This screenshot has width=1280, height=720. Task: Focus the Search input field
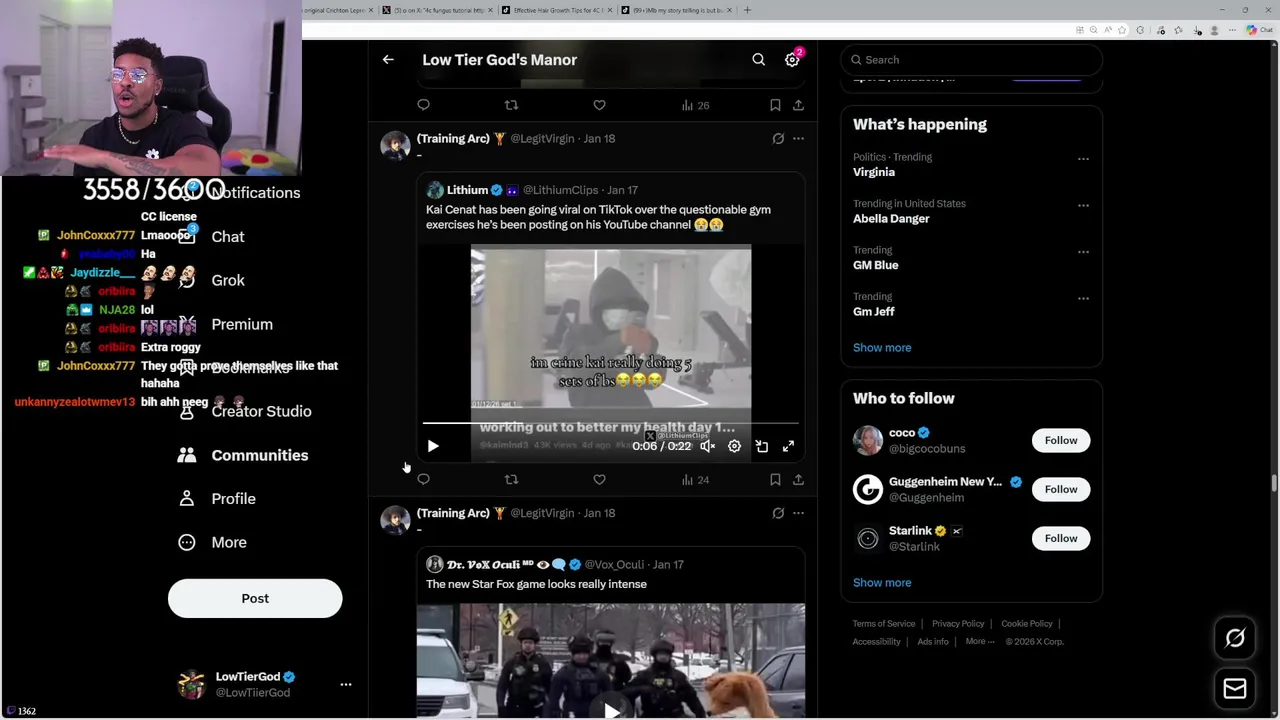[971, 60]
